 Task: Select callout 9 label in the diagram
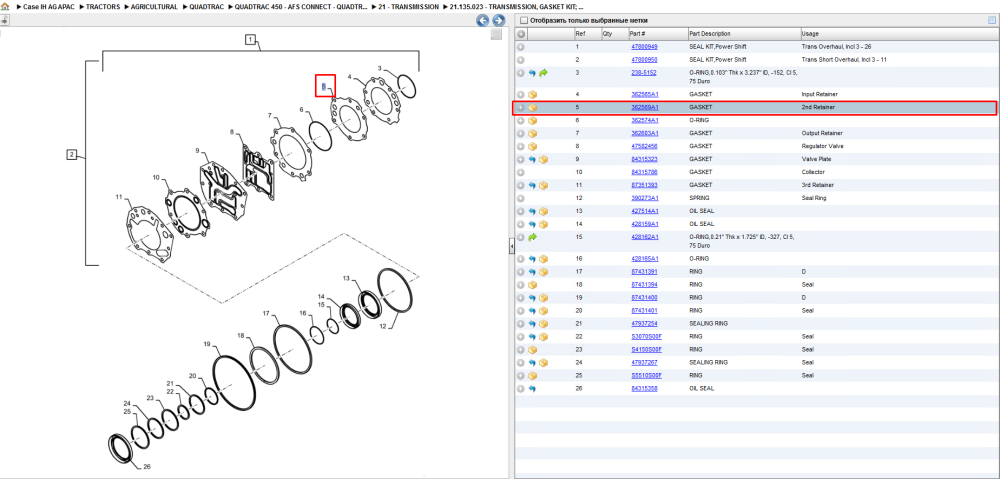point(198,151)
